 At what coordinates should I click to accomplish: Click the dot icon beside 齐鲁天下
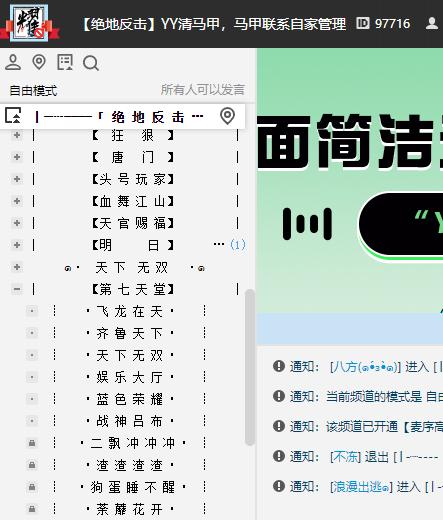click(x=32, y=333)
